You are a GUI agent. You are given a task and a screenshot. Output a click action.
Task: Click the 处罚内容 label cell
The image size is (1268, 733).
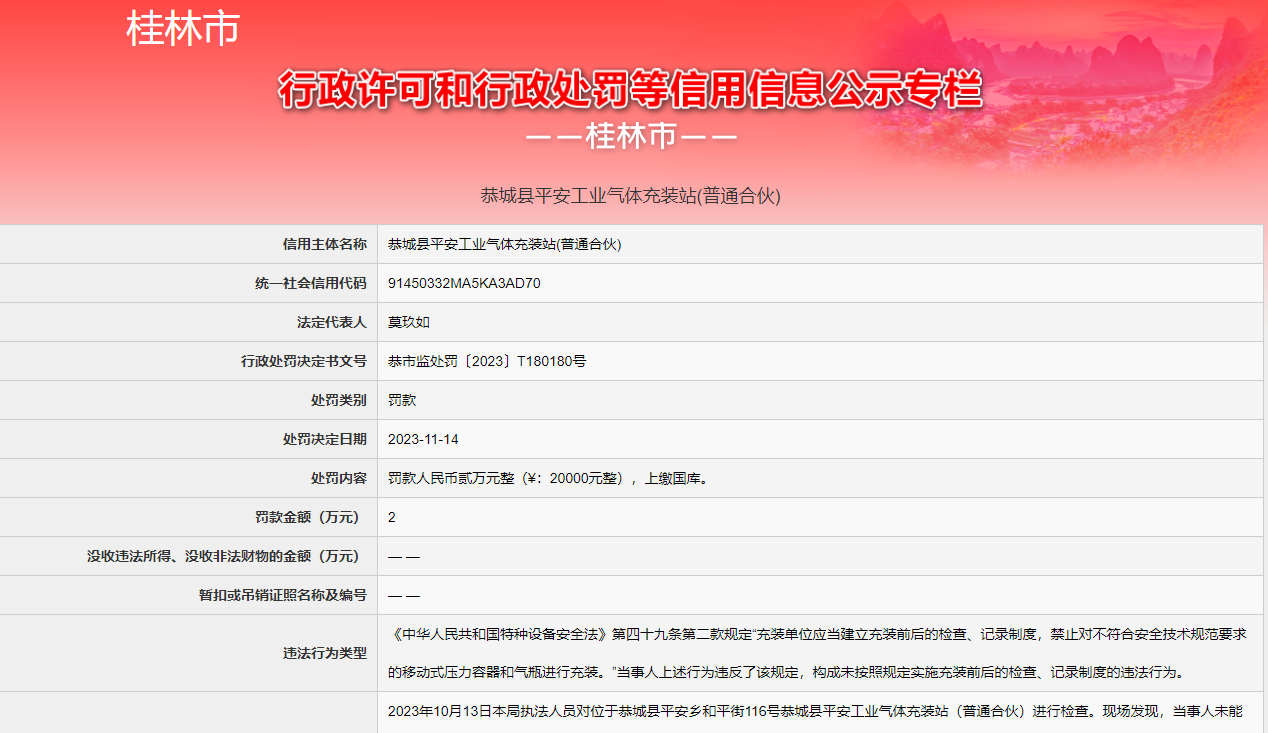[x=338, y=478]
